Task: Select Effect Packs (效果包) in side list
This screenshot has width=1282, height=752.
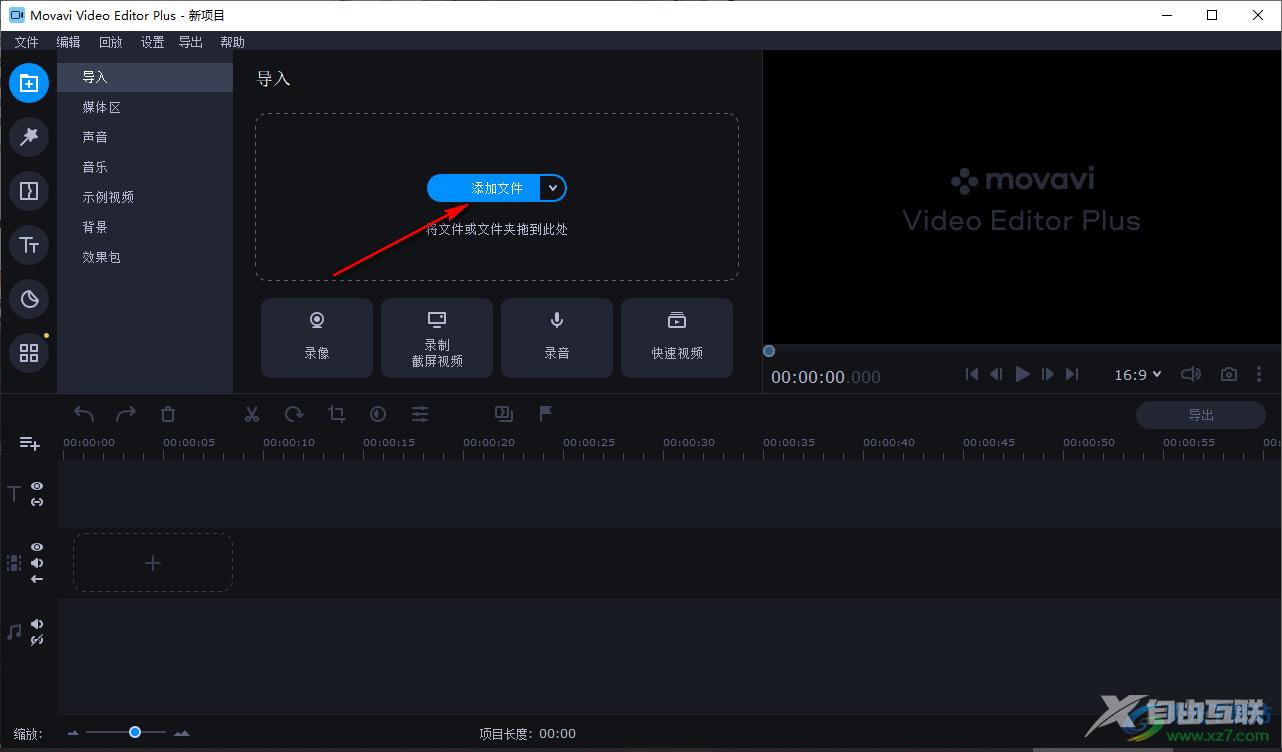Action: click(x=145, y=257)
